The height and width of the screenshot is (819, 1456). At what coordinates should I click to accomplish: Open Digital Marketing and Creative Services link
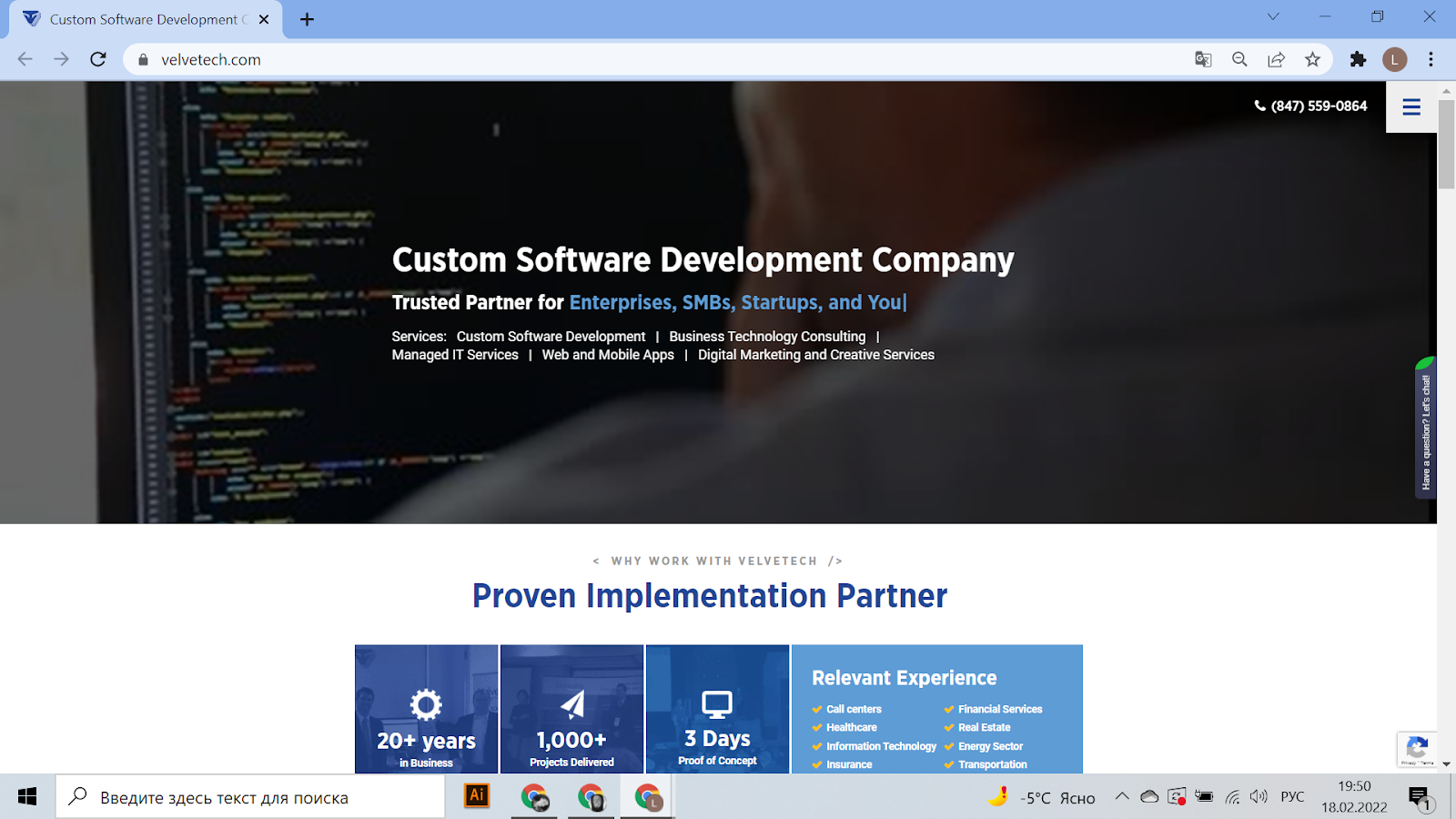[816, 355]
